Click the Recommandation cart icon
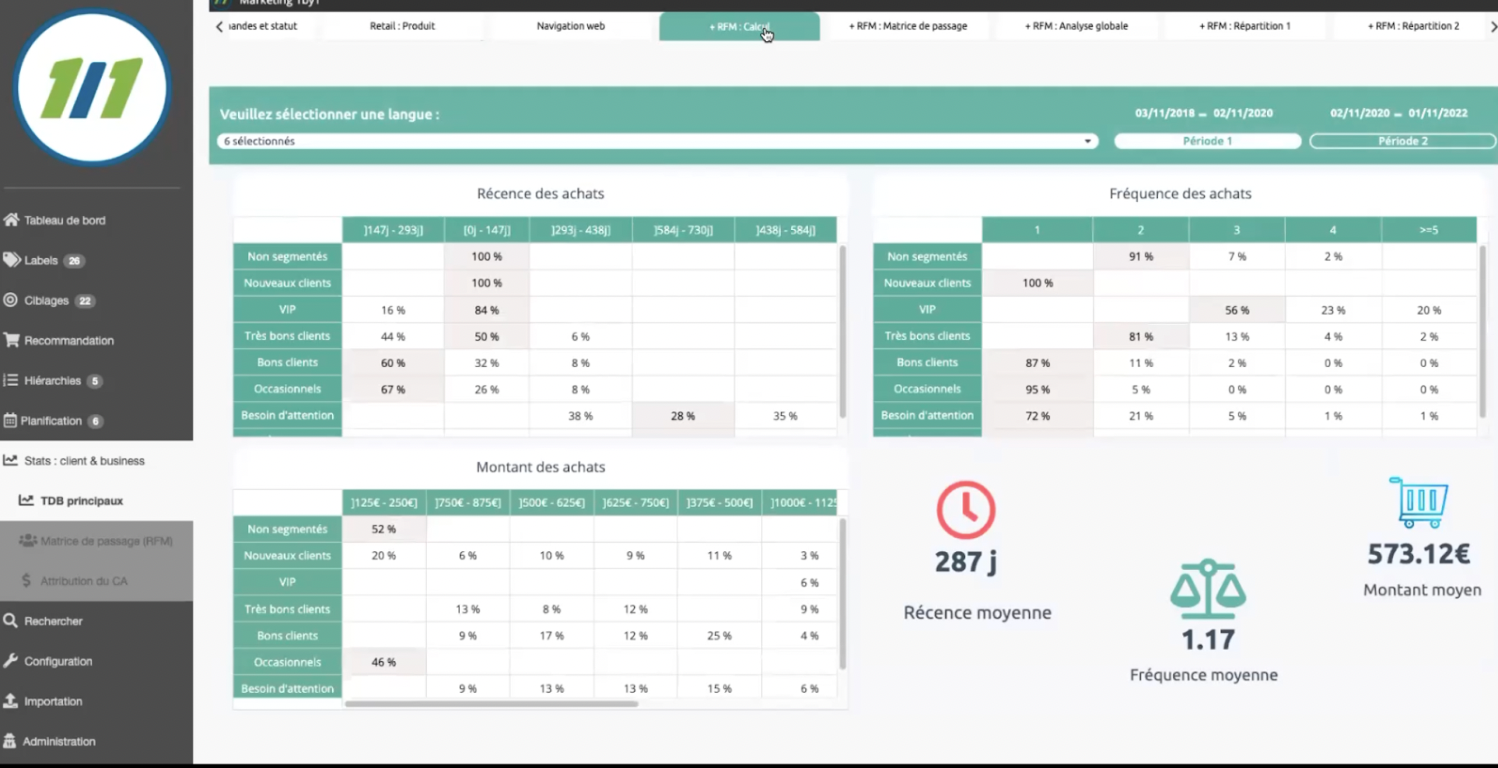 (x=11, y=340)
